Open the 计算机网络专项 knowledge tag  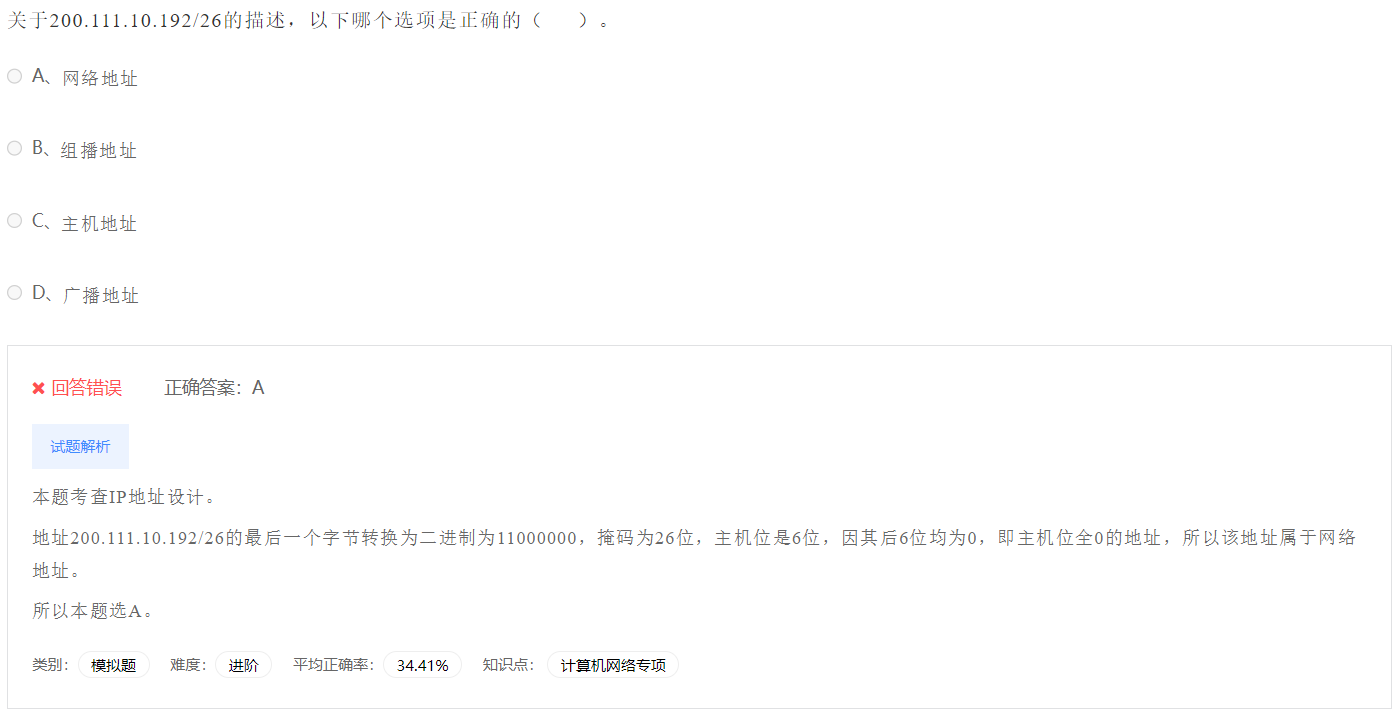613,665
